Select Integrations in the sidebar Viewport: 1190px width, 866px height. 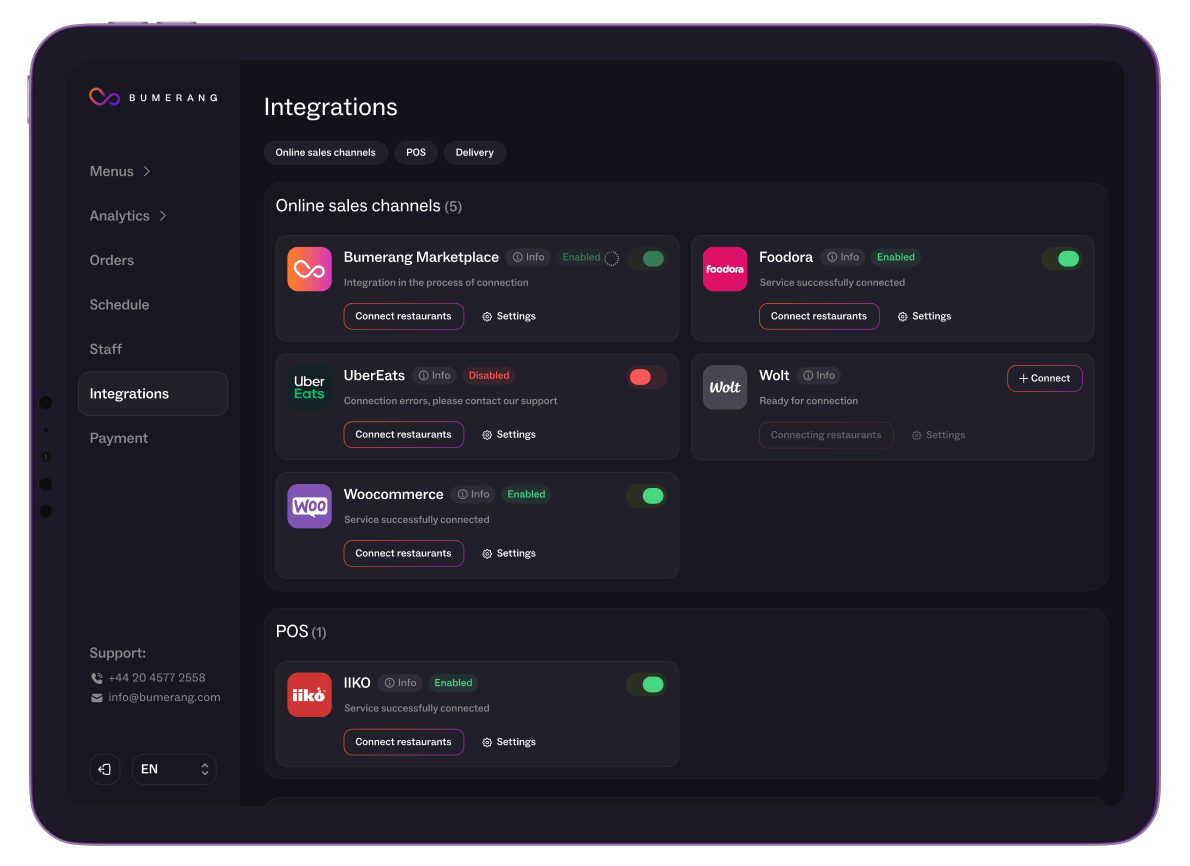[x=153, y=394]
